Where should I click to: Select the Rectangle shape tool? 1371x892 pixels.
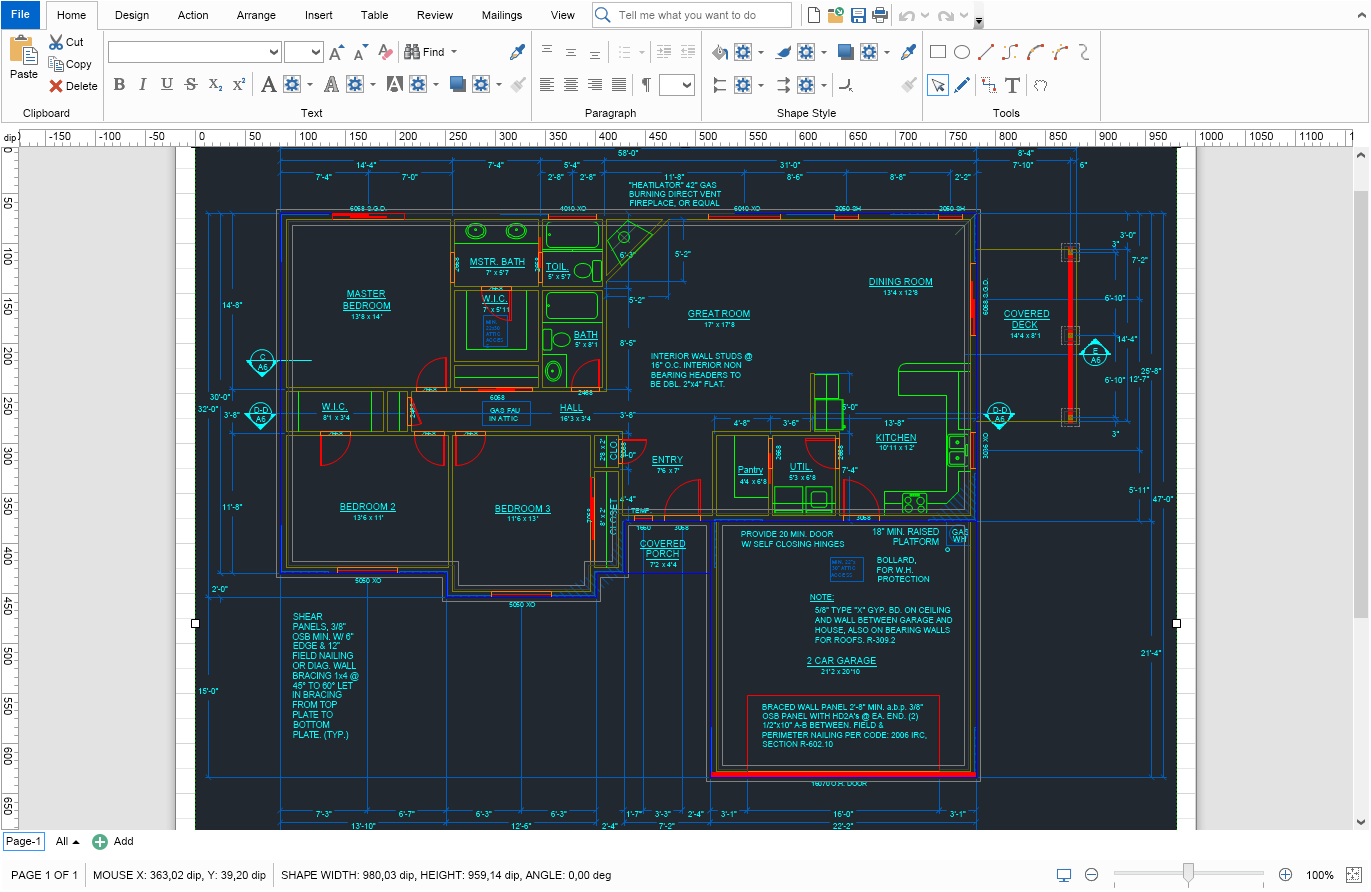pyautogui.click(x=938, y=52)
